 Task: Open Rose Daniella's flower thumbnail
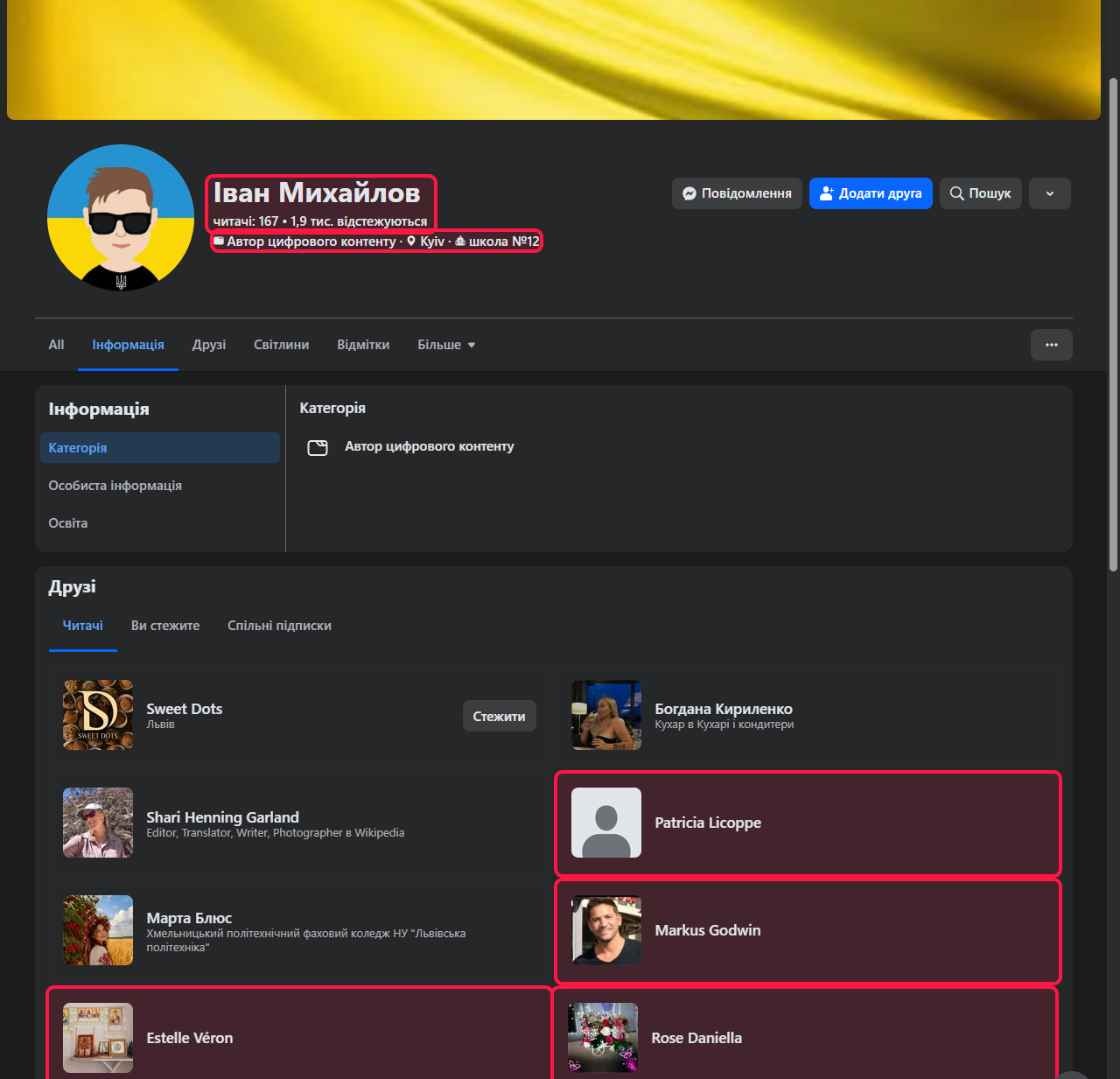[x=603, y=1038]
